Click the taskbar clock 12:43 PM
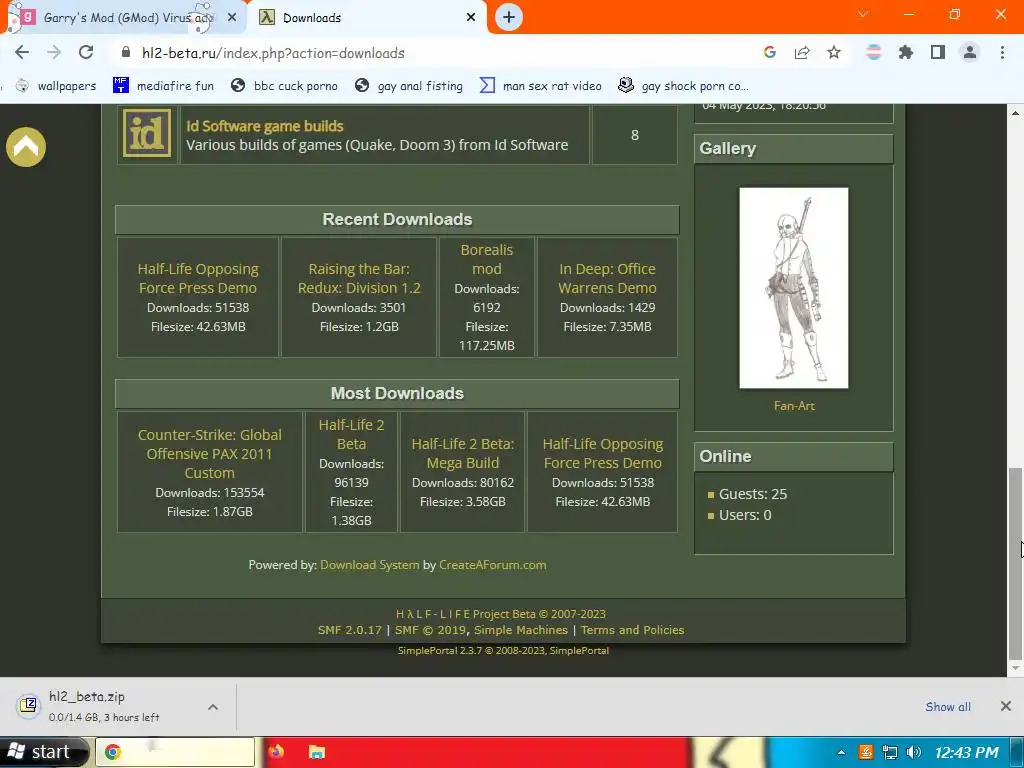This screenshot has width=1024, height=768. [x=967, y=752]
